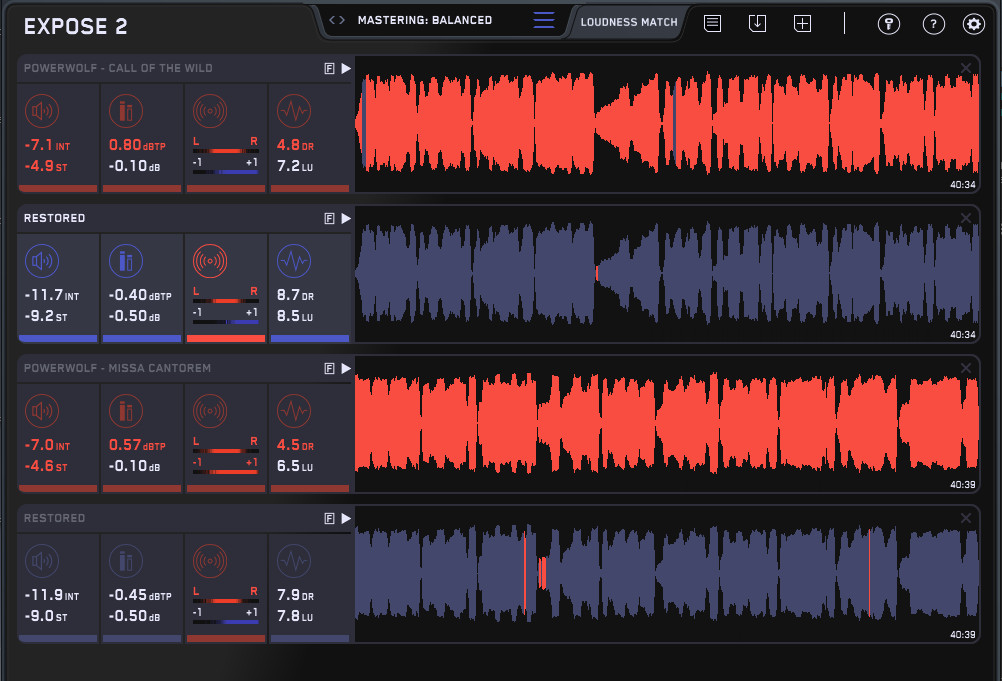1002x681 pixels.
Task: Click the -7.1 INT loudness value
Action: coord(47,146)
